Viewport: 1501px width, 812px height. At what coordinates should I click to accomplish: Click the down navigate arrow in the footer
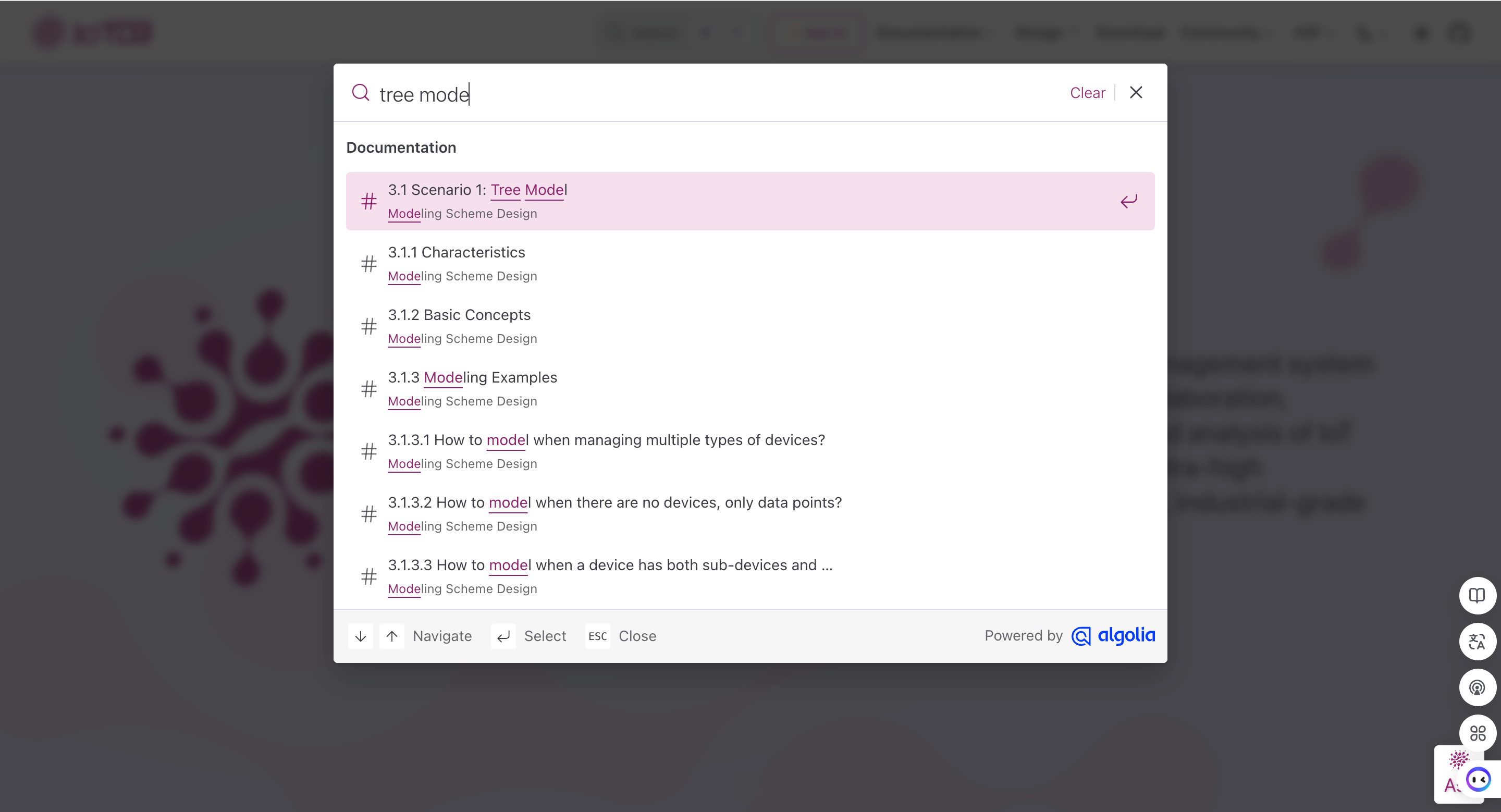(x=360, y=635)
